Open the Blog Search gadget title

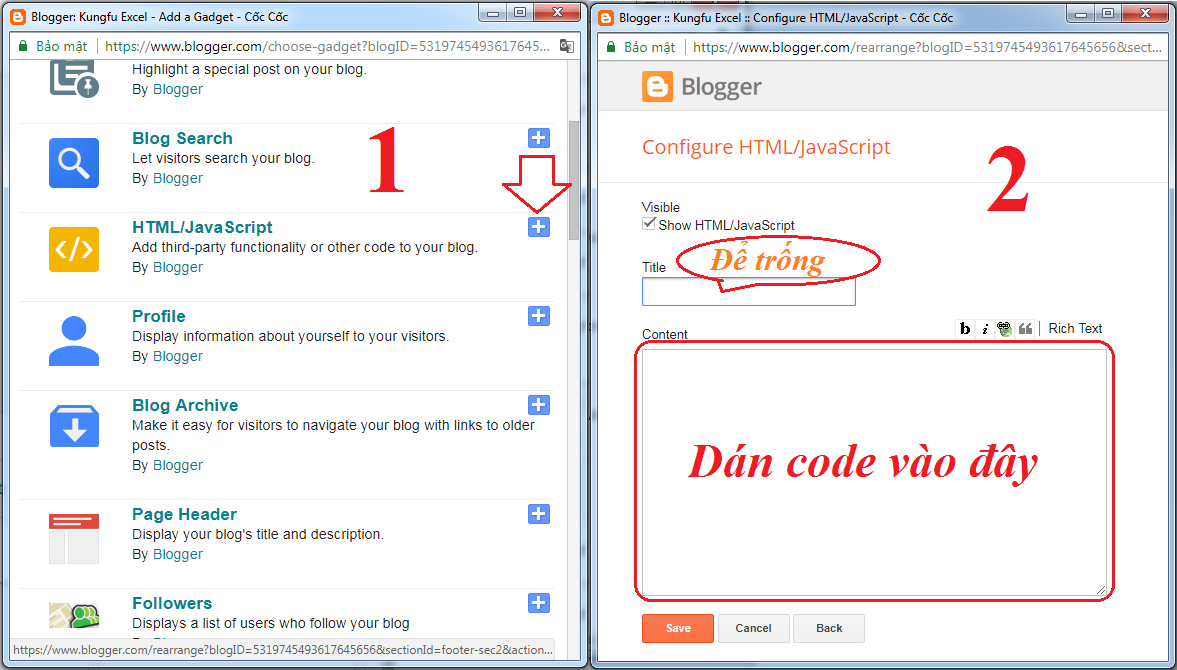(x=182, y=138)
